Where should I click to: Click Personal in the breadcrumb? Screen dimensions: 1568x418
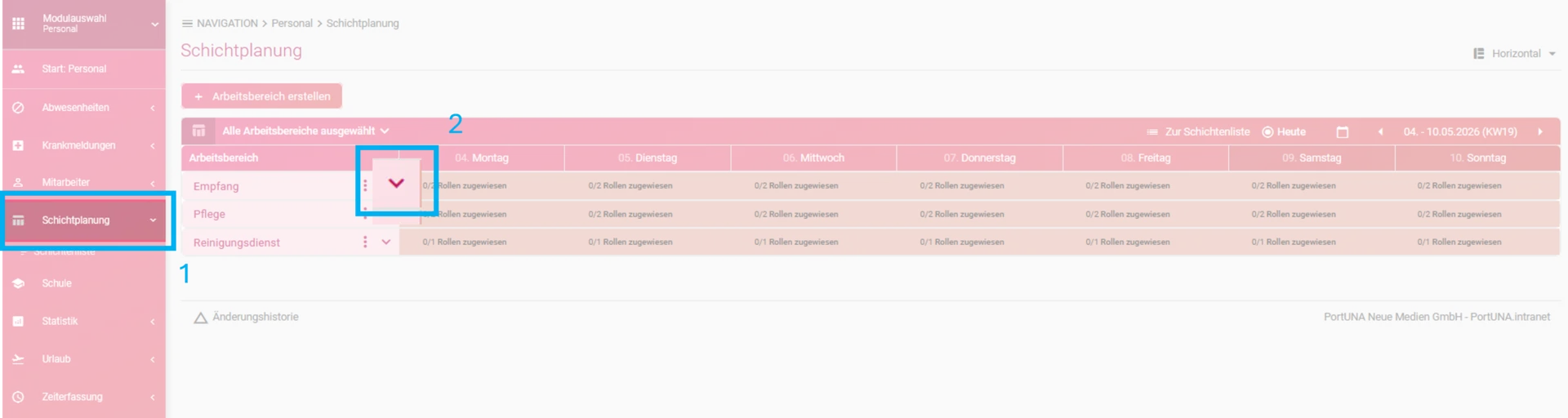coord(292,24)
